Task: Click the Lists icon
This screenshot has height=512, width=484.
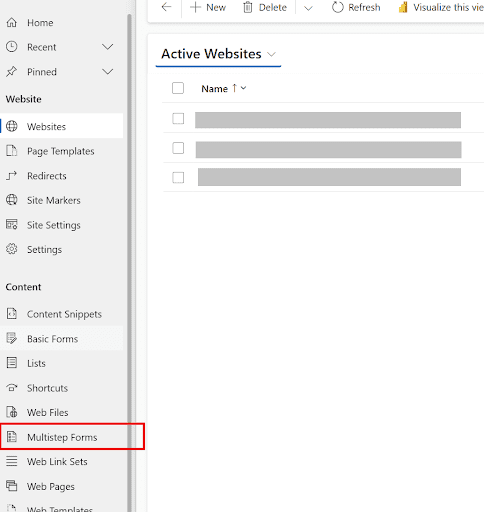Action: tap(12, 363)
